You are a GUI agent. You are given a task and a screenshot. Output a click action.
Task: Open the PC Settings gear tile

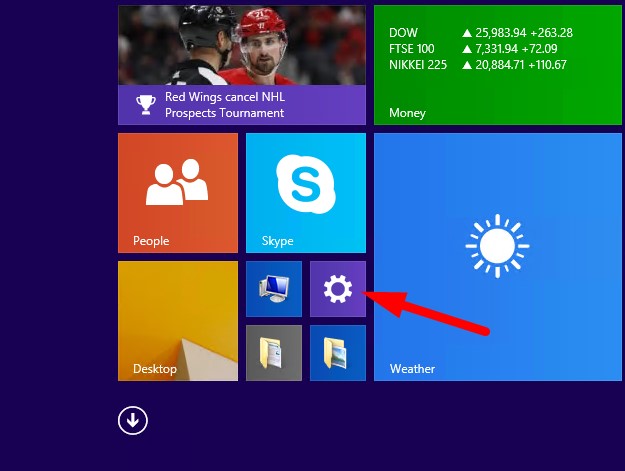point(338,289)
